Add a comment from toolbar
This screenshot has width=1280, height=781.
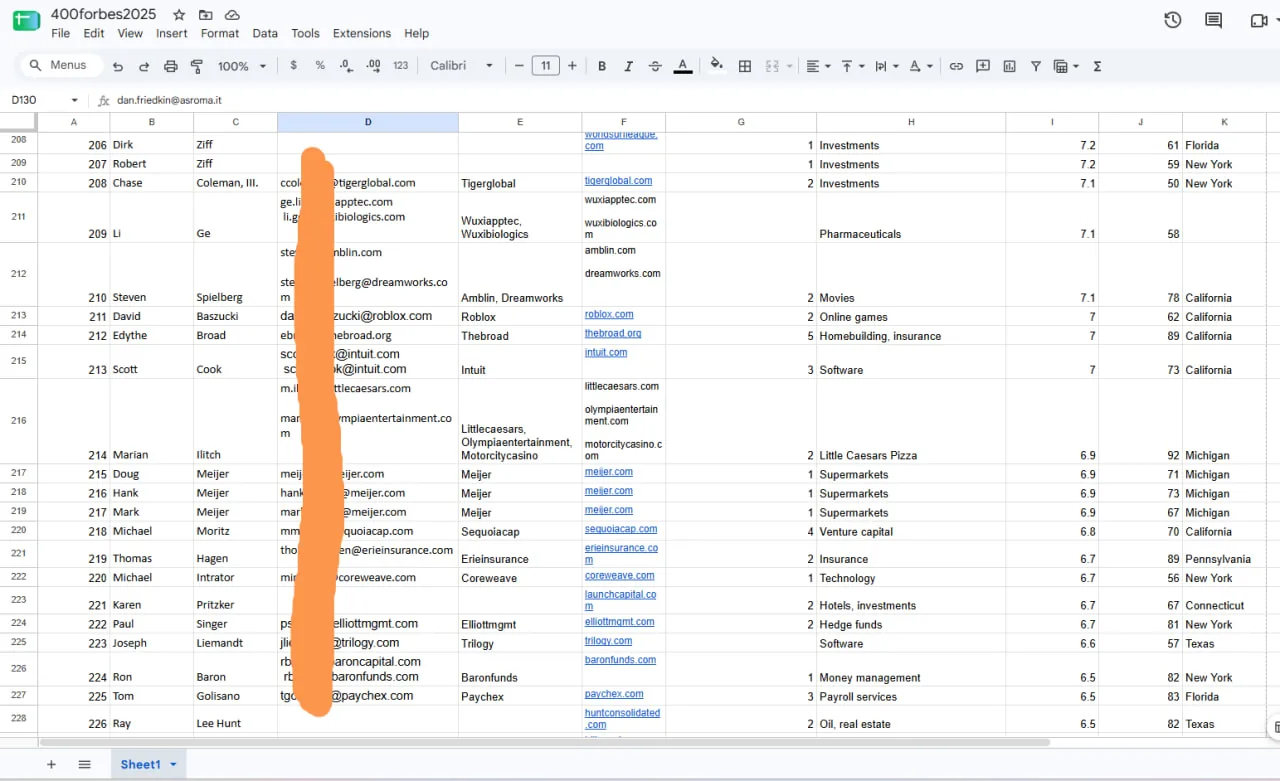point(983,66)
